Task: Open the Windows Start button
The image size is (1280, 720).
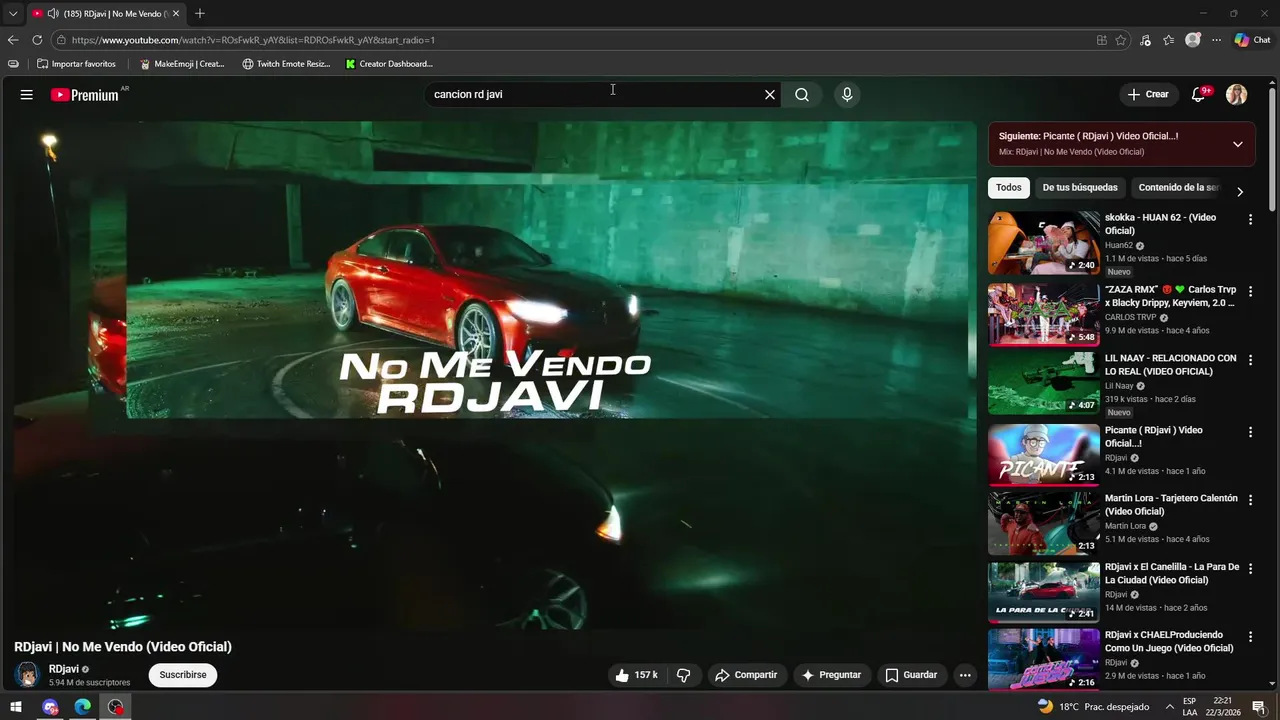Action: pos(16,707)
